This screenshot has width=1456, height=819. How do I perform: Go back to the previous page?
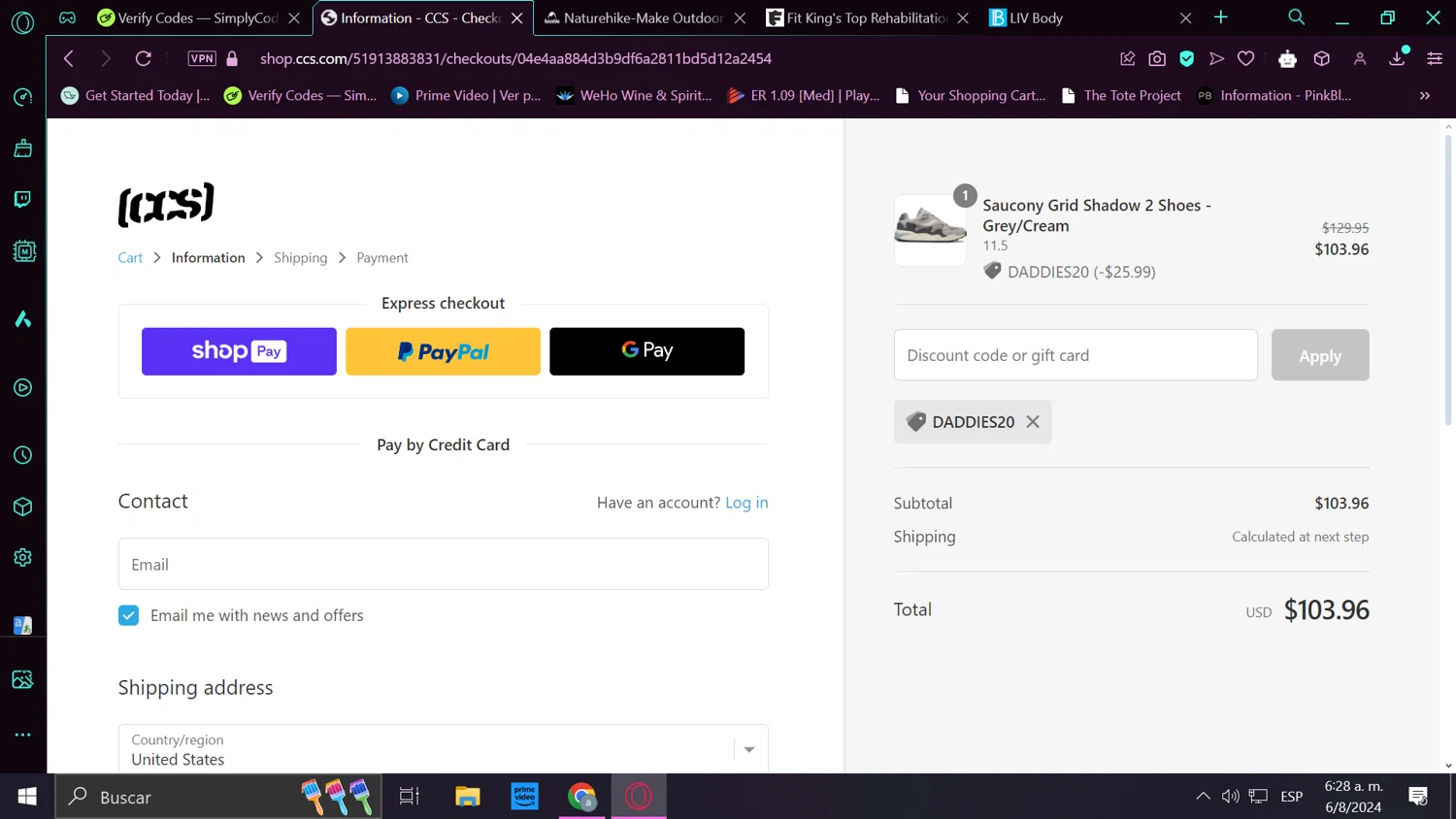69,58
